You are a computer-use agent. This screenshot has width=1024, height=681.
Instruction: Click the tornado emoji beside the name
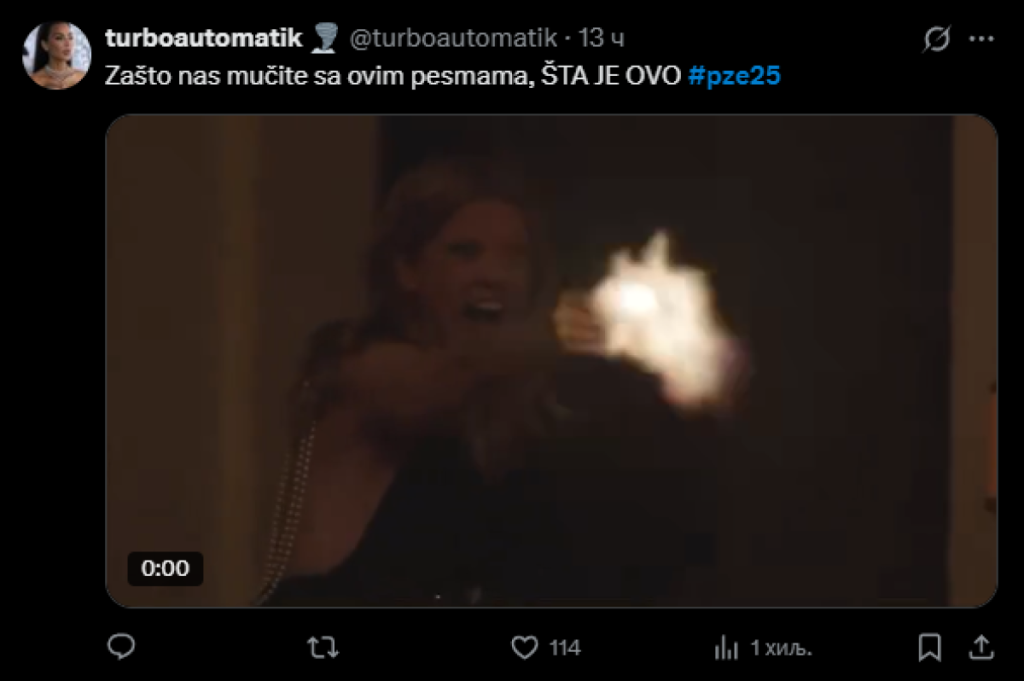tap(325, 38)
